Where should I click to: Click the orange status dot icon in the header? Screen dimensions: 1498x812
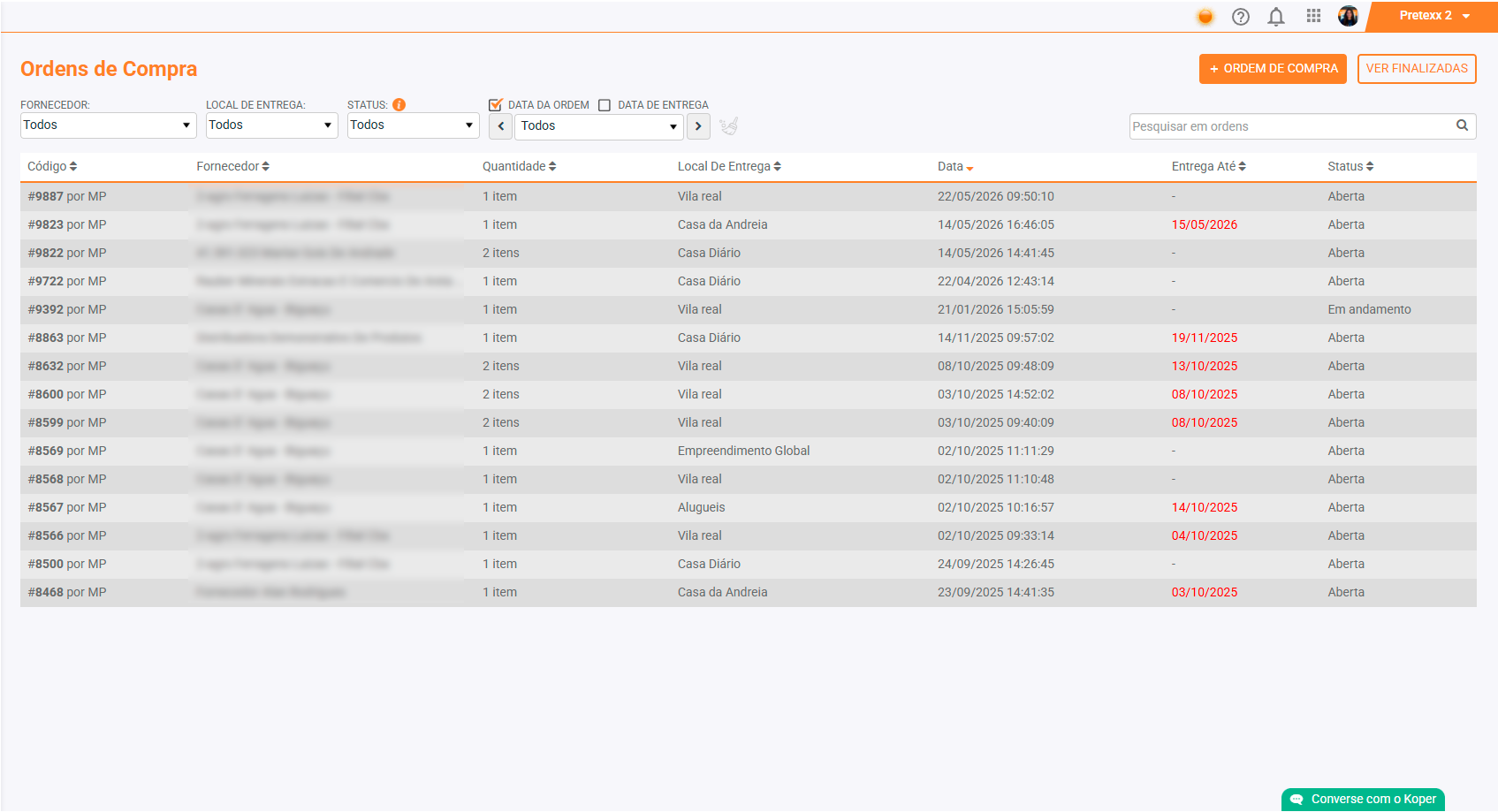1205,16
